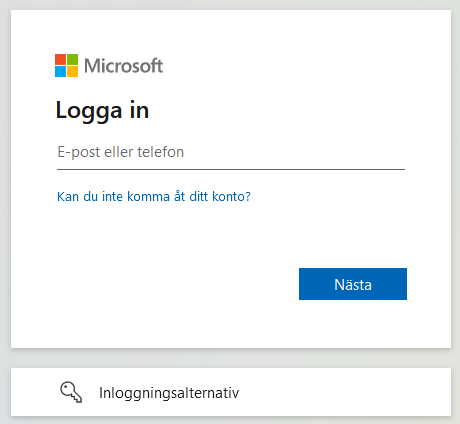Select the Logga in heading
Viewport: 460px width, 424px height.
(102, 110)
